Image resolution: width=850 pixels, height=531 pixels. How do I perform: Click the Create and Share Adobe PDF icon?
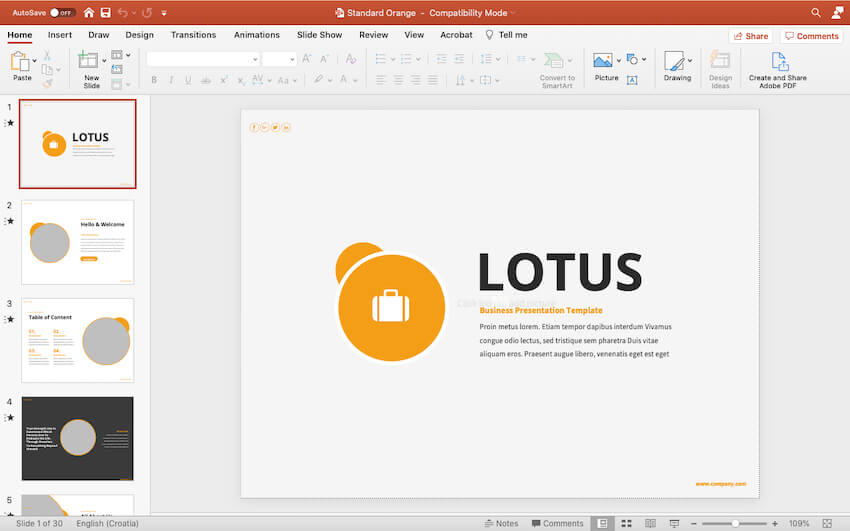[x=780, y=62]
